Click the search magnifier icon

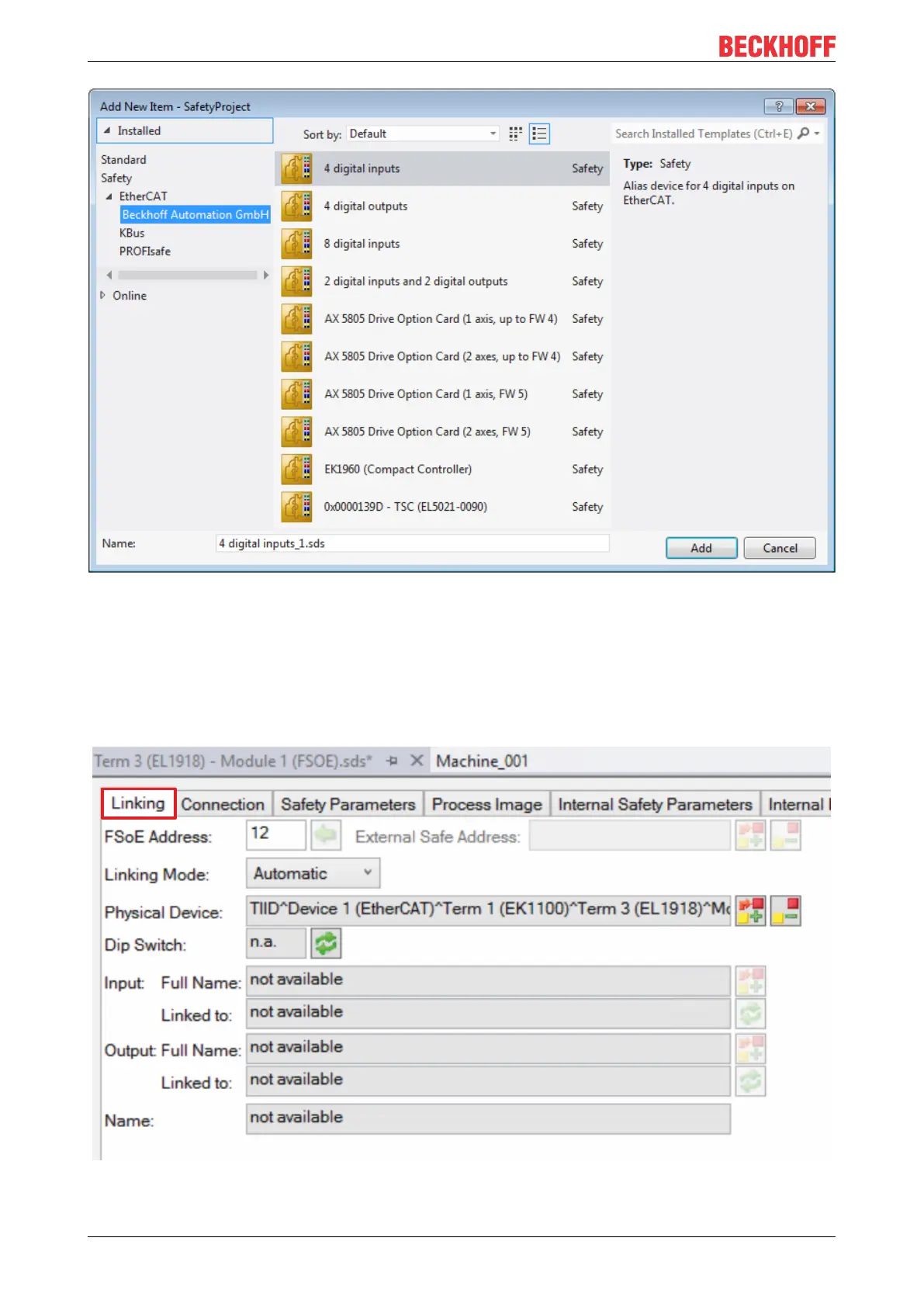point(803,133)
